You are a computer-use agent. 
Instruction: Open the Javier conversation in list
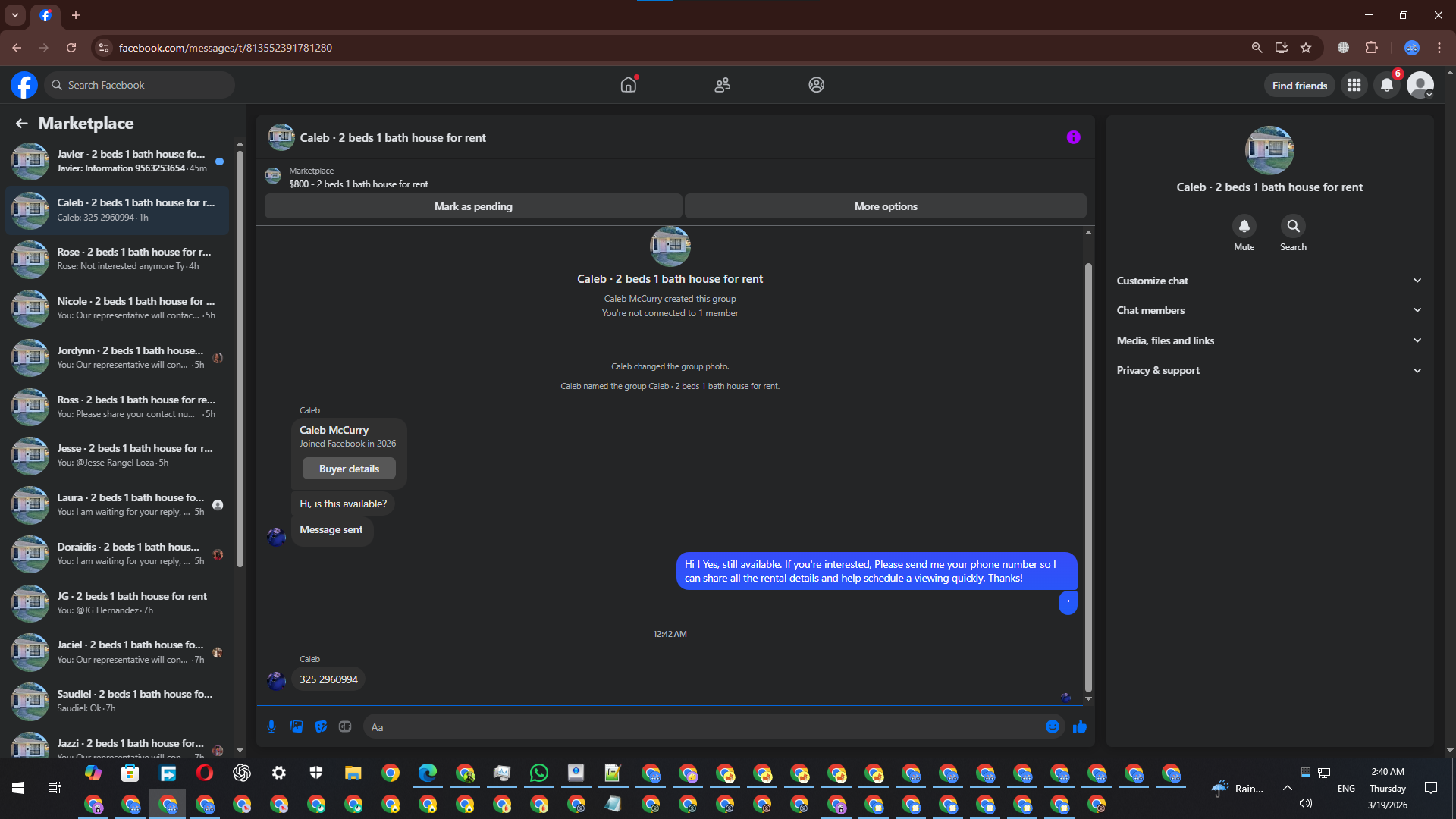[129, 161]
